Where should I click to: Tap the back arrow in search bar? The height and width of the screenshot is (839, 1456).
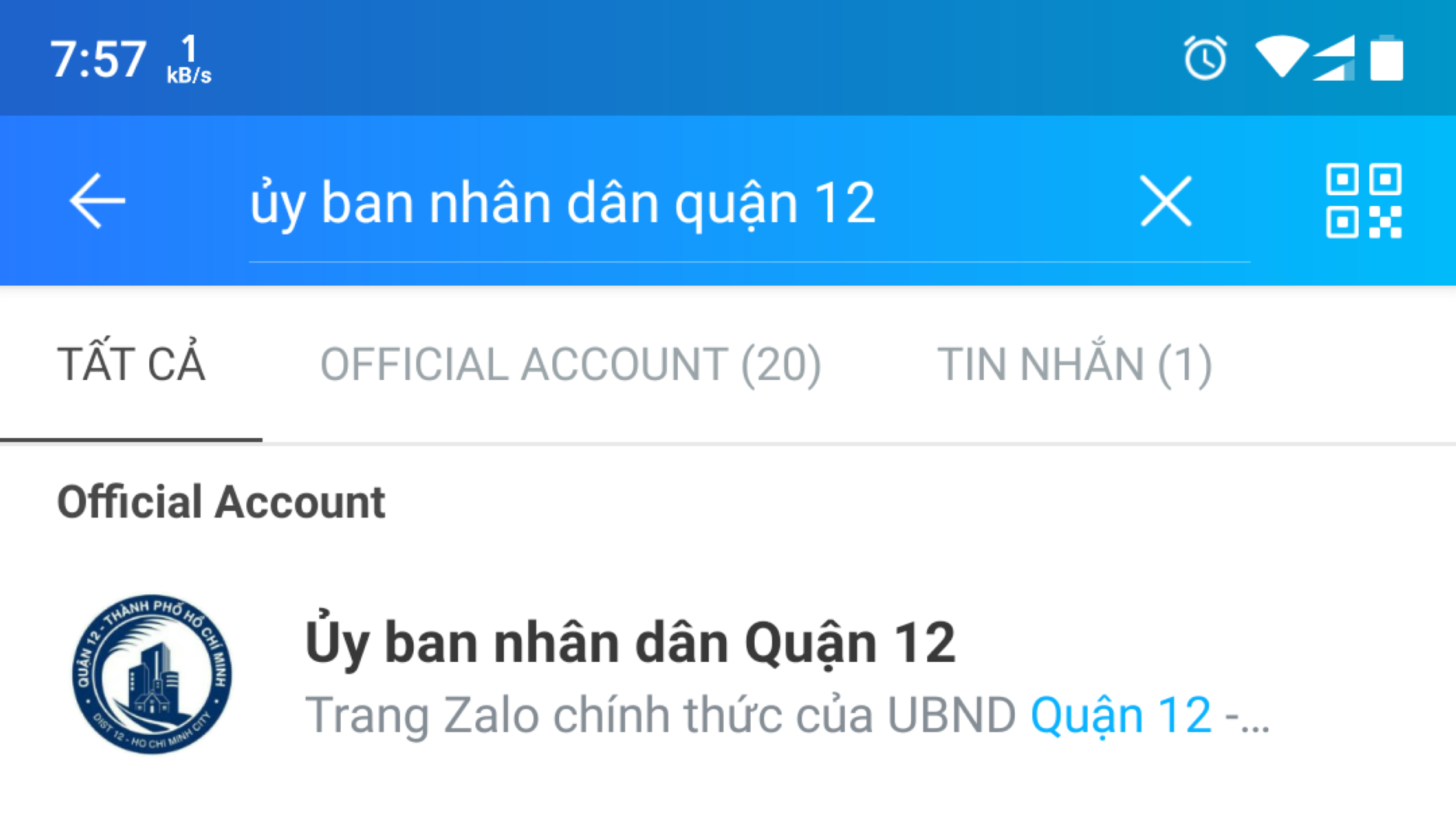click(97, 201)
